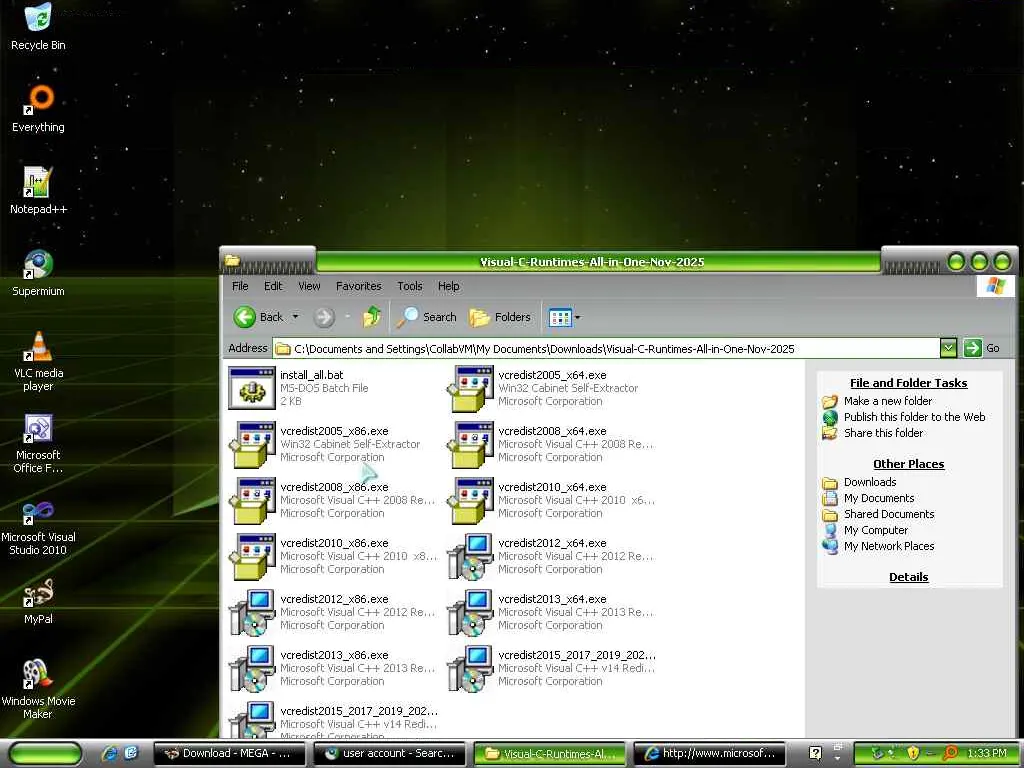
Task: Open the Help menu
Action: click(448, 286)
